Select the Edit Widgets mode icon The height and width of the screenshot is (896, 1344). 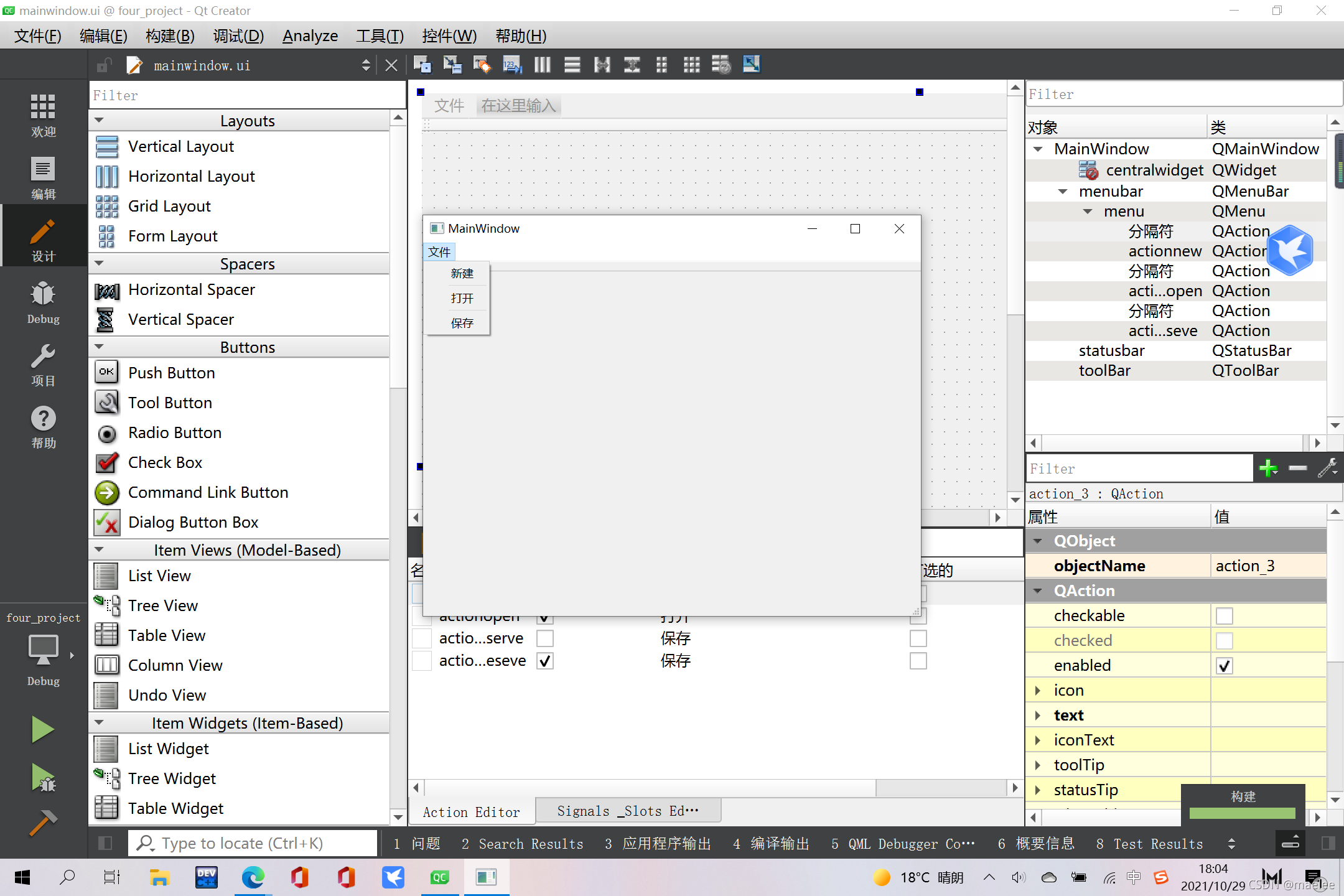tap(422, 65)
